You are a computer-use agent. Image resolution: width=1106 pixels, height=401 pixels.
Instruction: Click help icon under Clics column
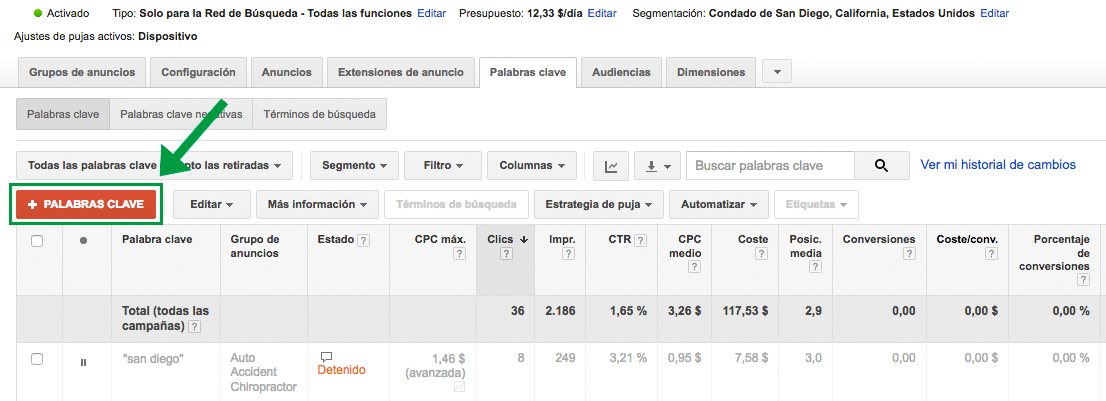click(x=505, y=254)
